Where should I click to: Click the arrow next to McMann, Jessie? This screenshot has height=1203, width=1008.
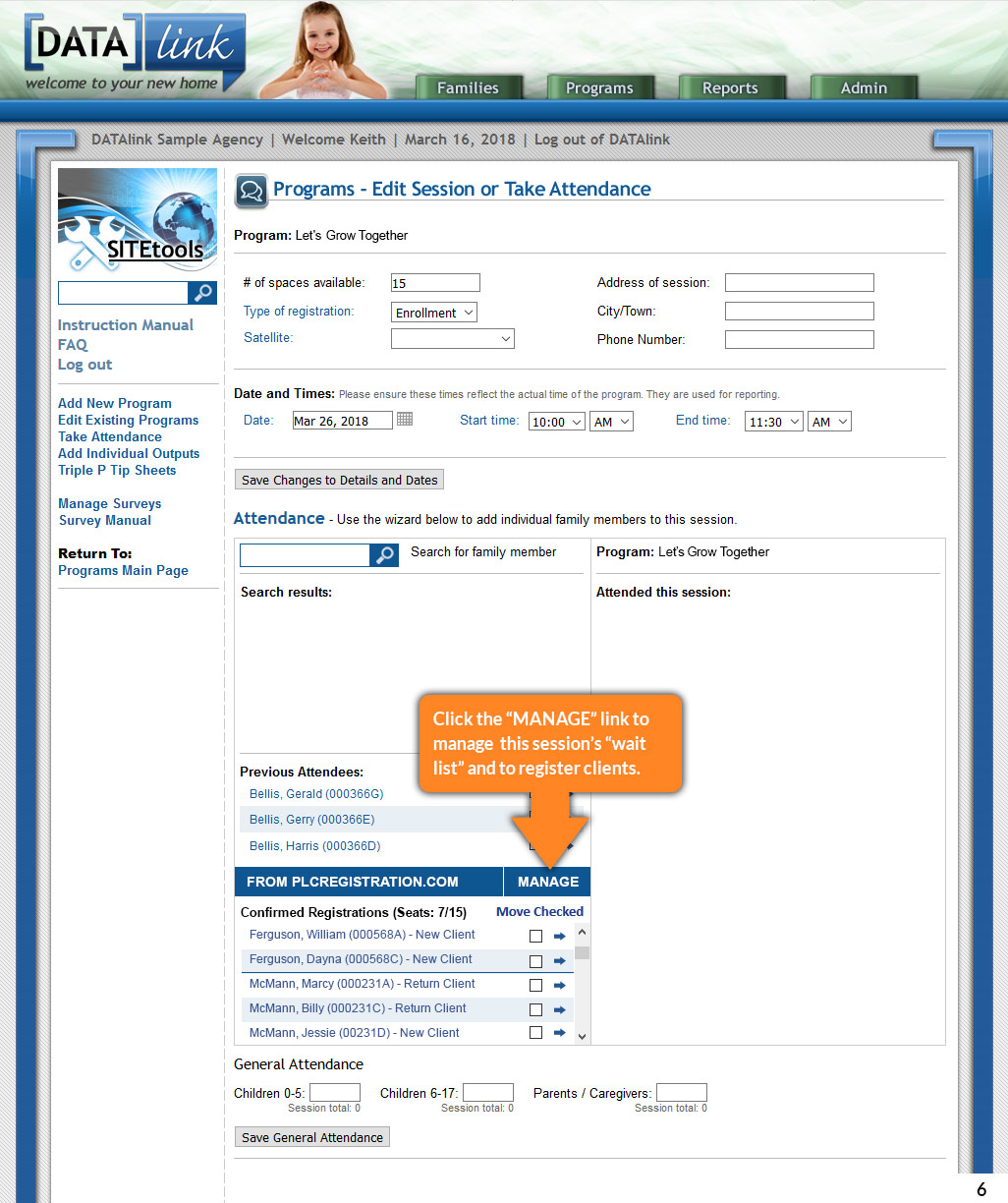(x=560, y=1033)
